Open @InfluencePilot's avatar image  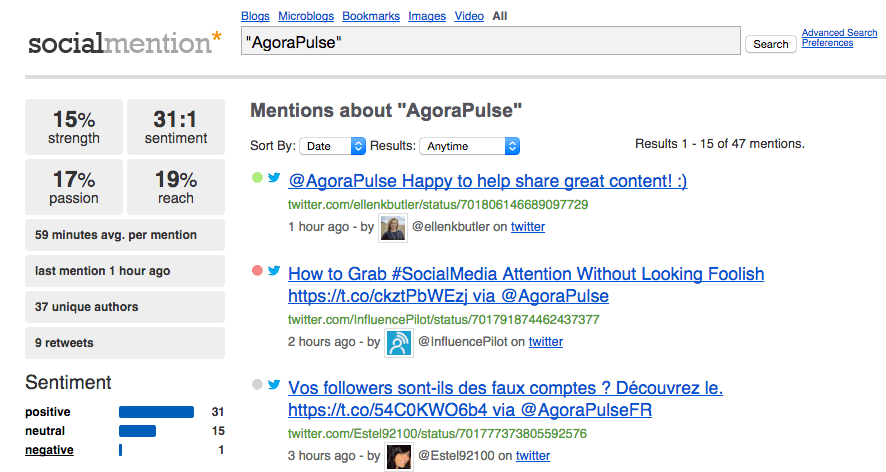coord(399,343)
